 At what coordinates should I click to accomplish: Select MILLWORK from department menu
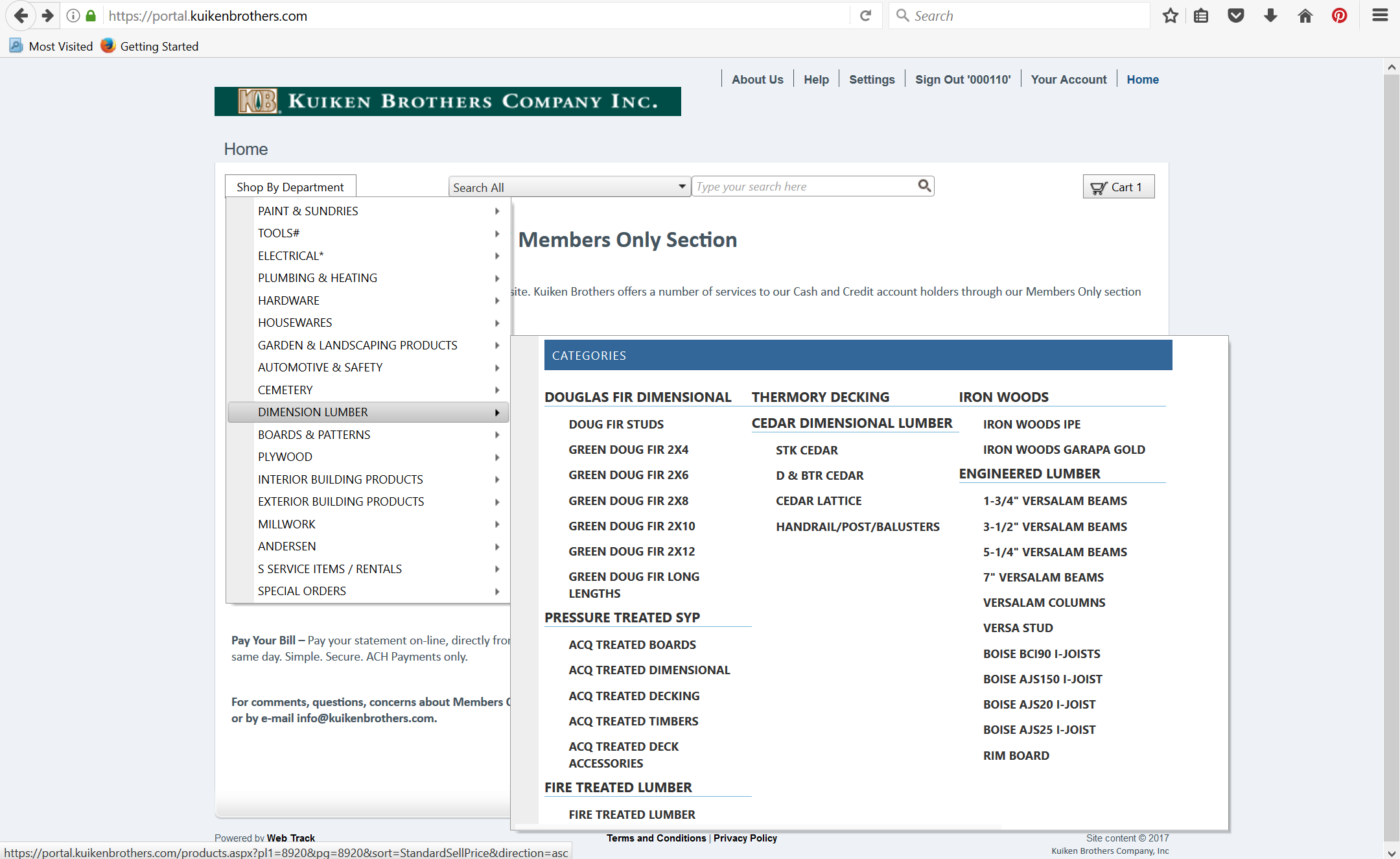(x=286, y=524)
